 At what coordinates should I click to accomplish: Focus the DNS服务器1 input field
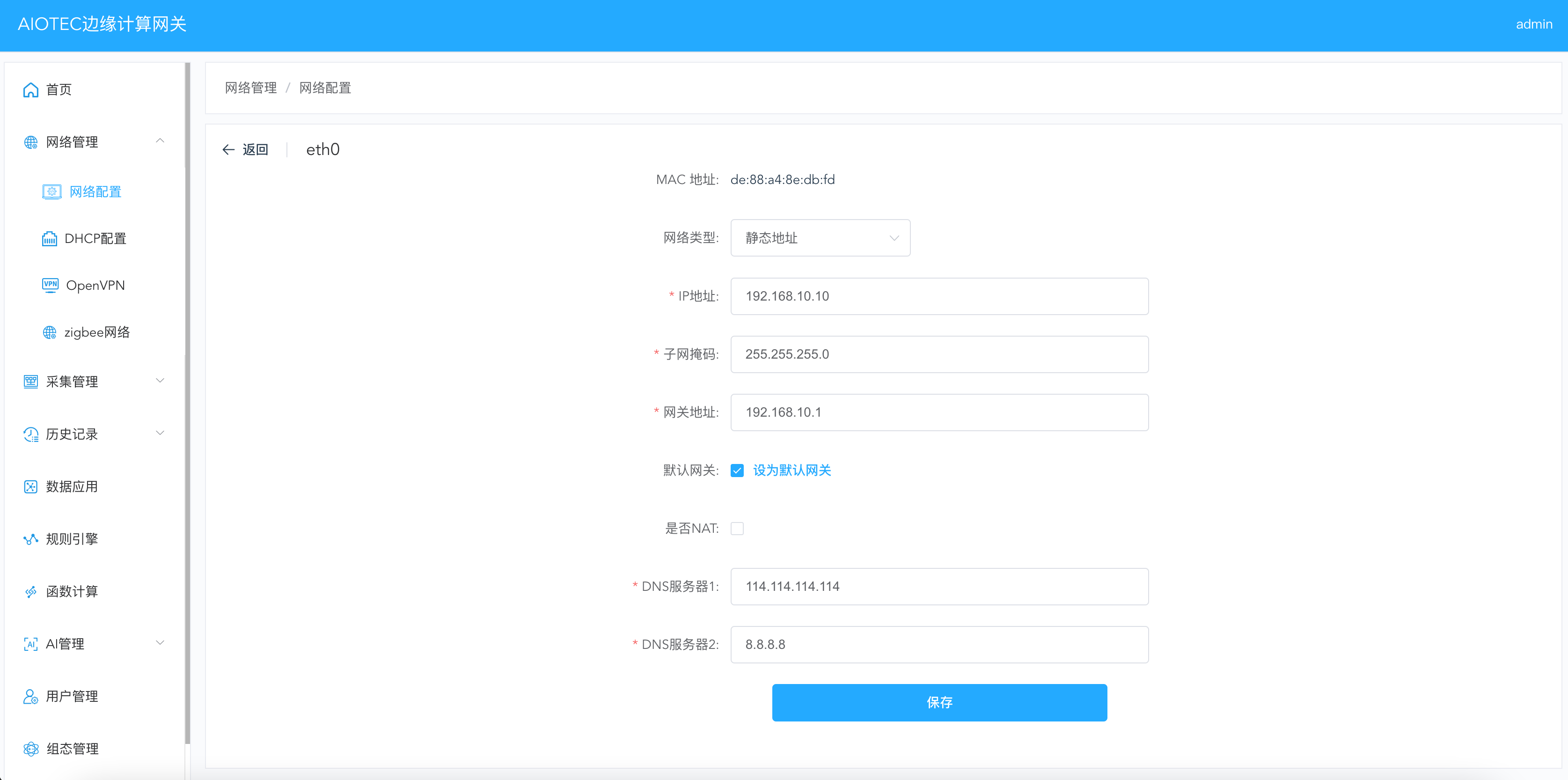tap(939, 587)
